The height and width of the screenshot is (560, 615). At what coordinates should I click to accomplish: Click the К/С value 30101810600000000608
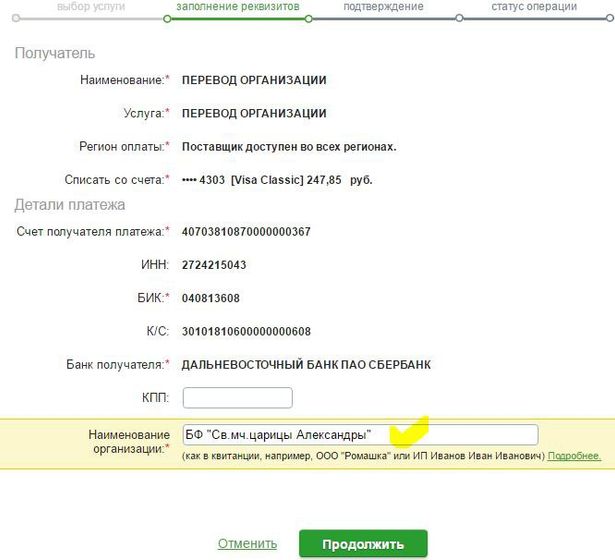[x=246, y=331]
